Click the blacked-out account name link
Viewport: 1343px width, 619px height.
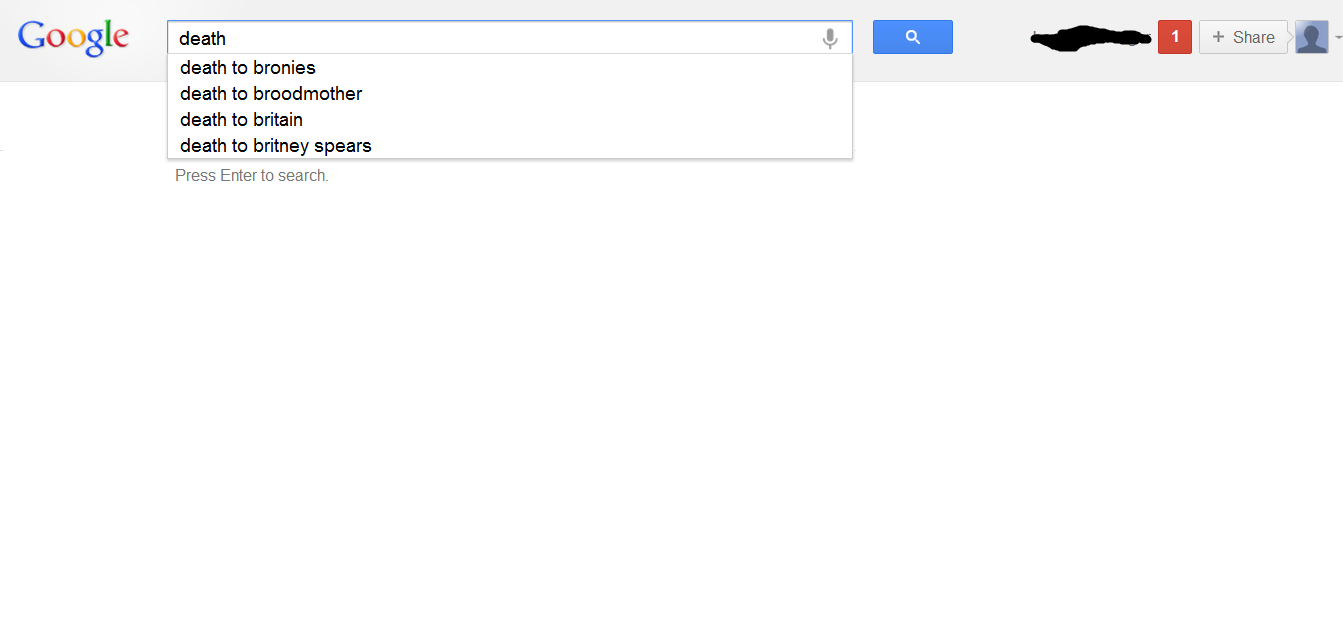pos(1090,38)
